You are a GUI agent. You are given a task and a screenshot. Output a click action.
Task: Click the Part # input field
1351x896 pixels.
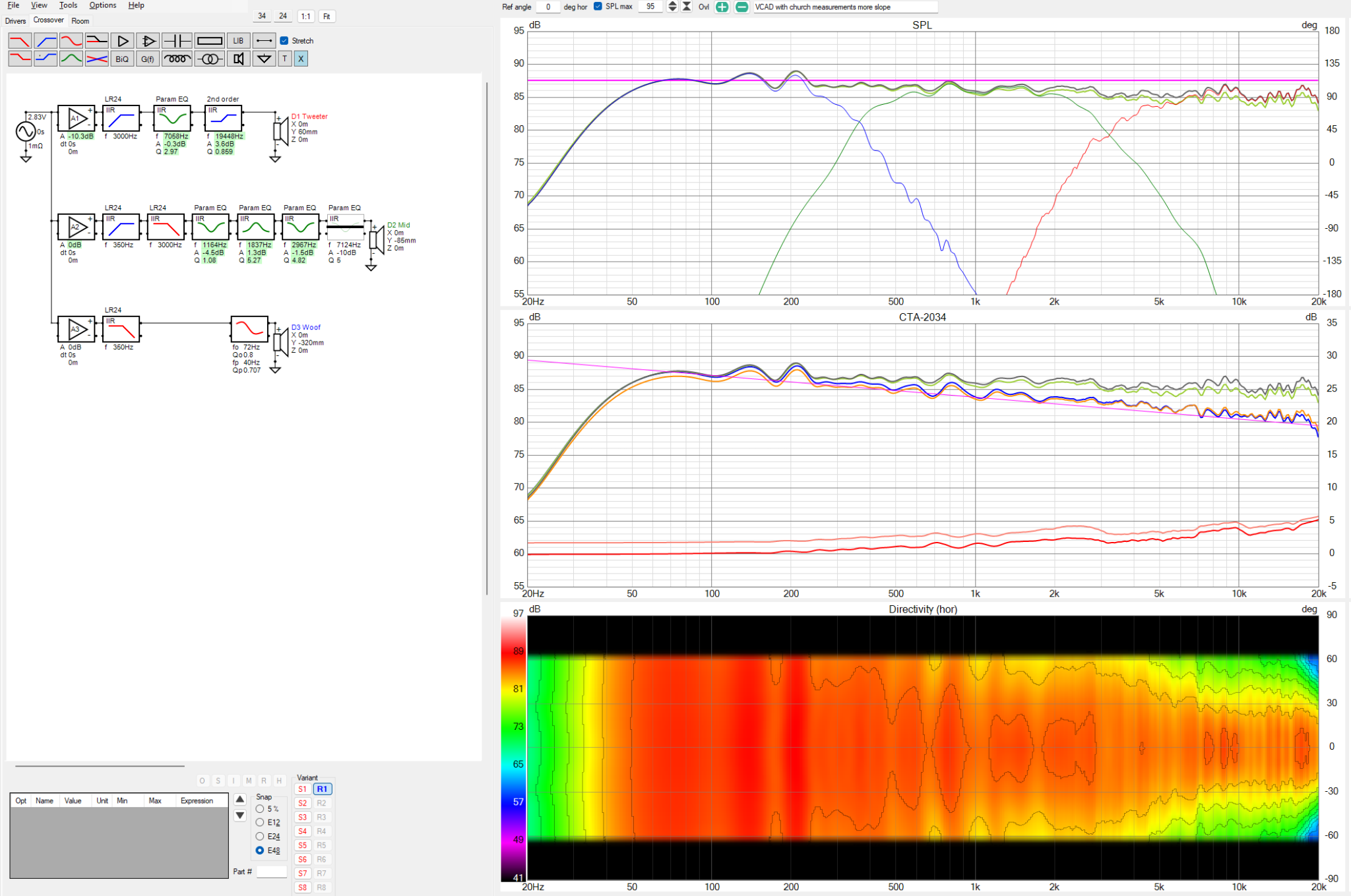[x=272, y=872]
